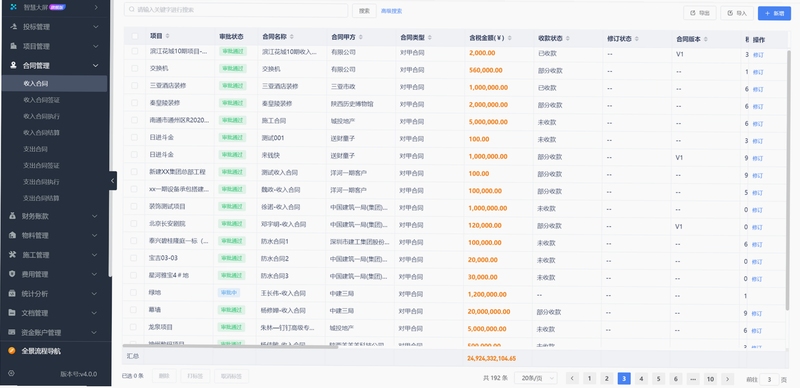Toggle the select-all header checkbox
Viewport: 800px width, 388px height.
click(135, 36)
